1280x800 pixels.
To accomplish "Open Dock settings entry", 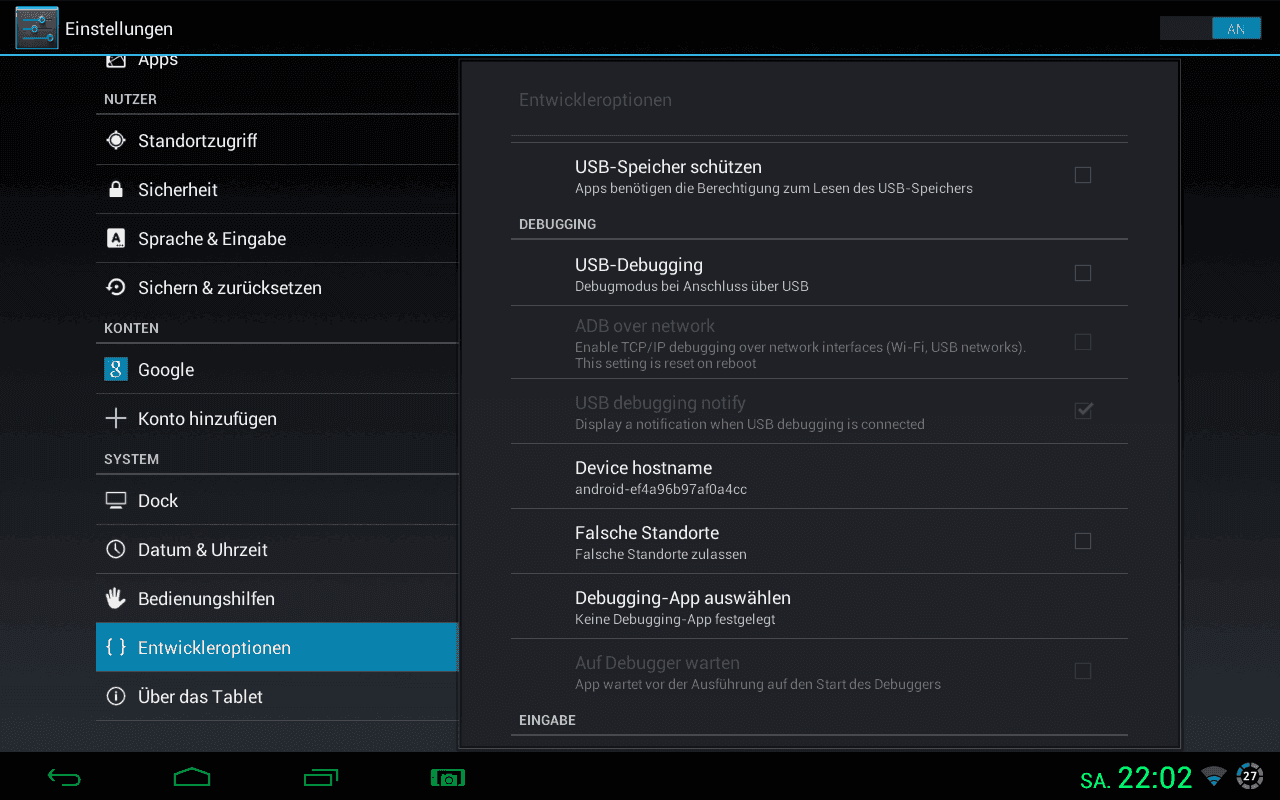I will (277, 500).
